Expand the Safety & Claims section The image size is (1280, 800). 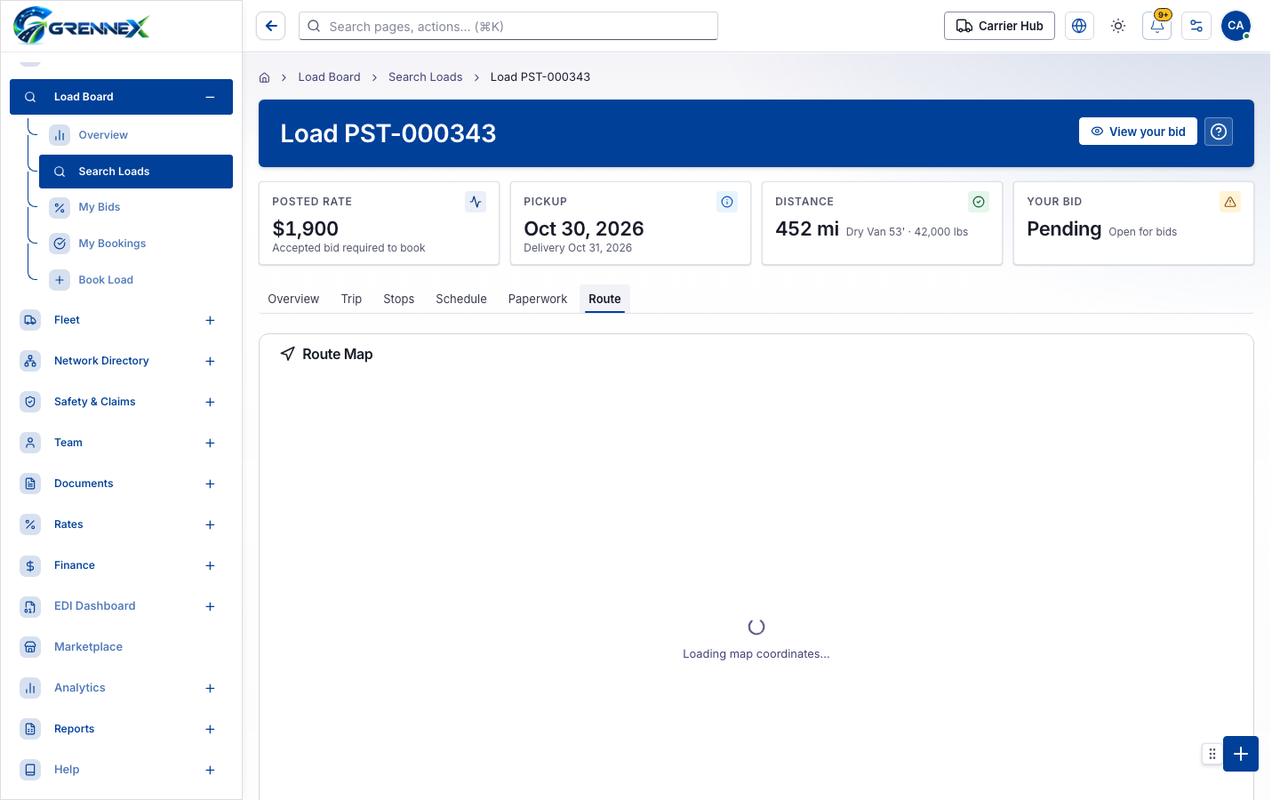point(210,402)
